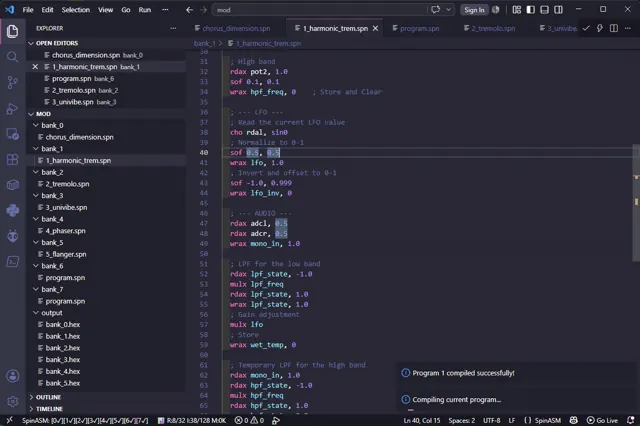Click the Sign In button

[x=474, y=10]
